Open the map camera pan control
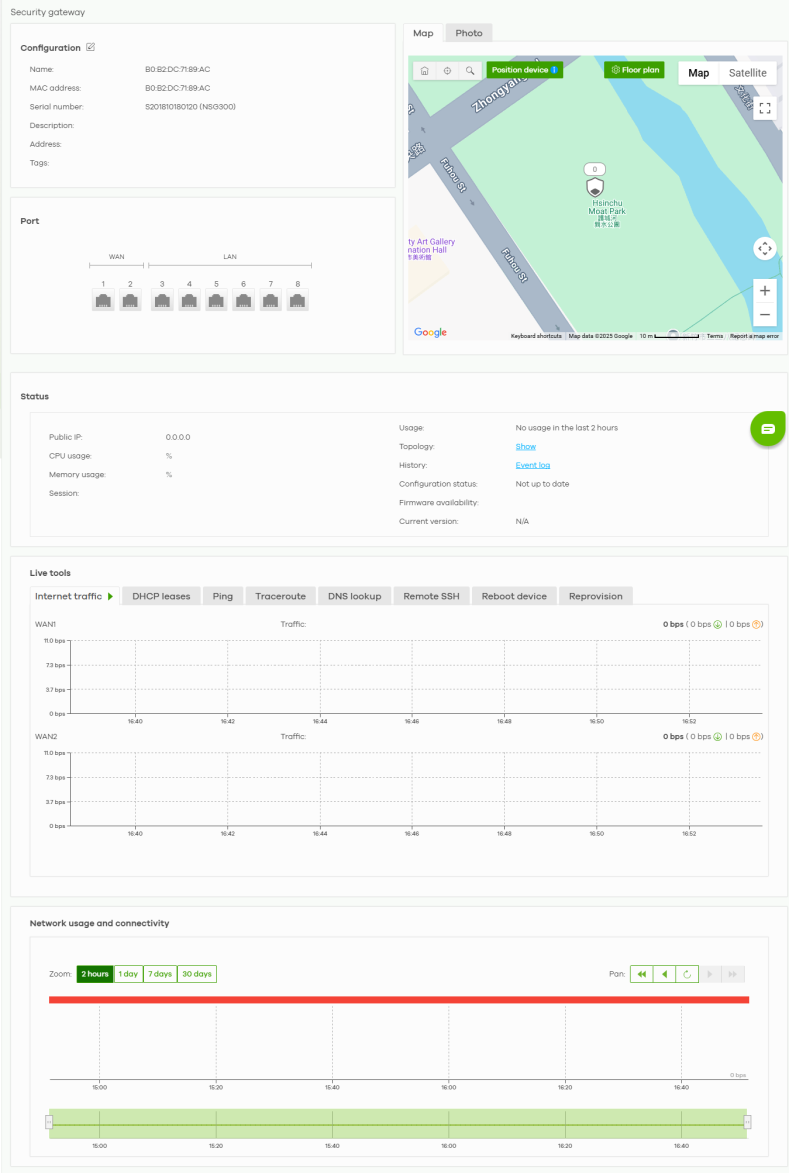 click(x=765, y=248)
